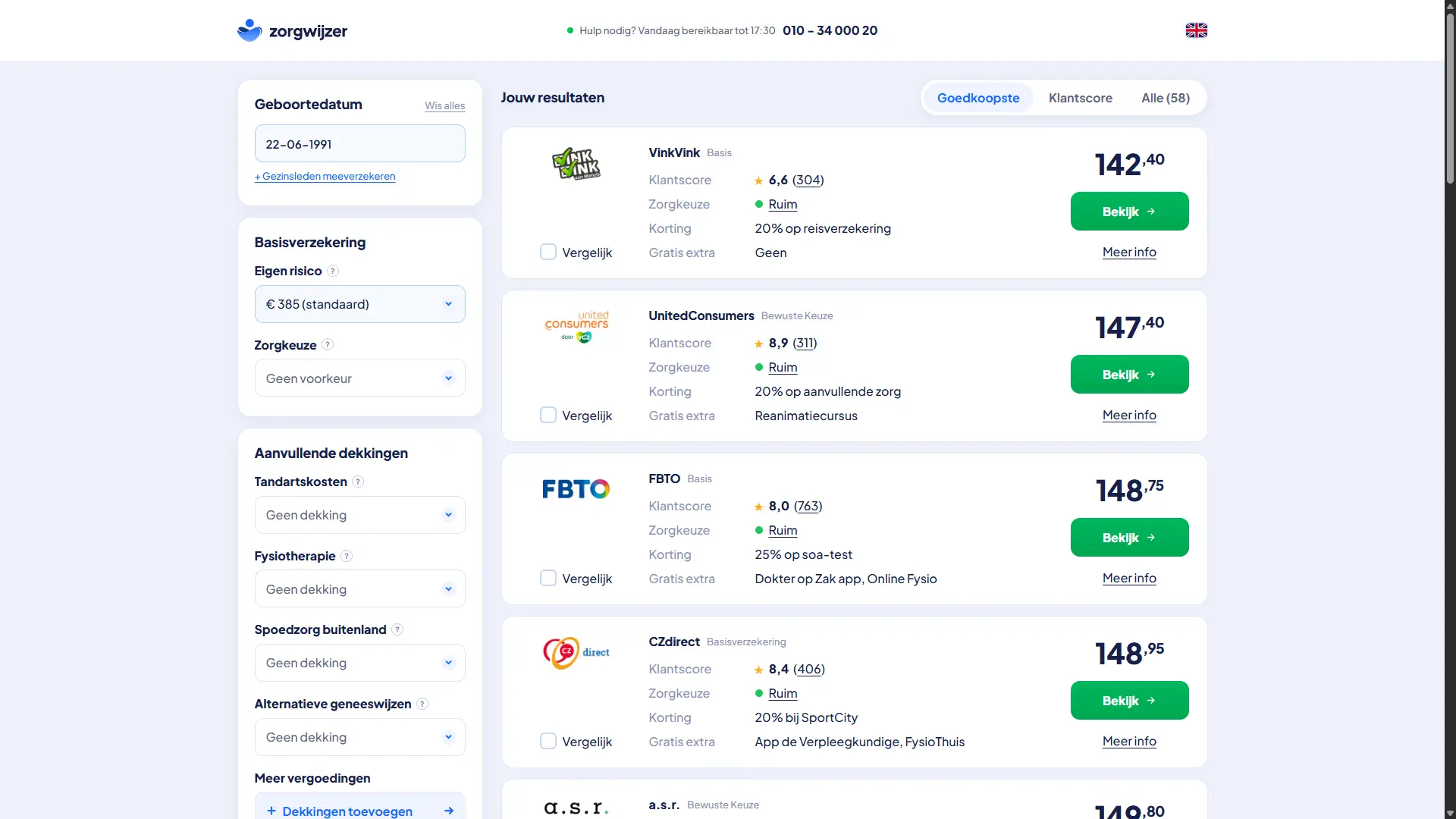Select the Alle (58) tab
Screen dimensions: 1456x819
[1165, 98]
